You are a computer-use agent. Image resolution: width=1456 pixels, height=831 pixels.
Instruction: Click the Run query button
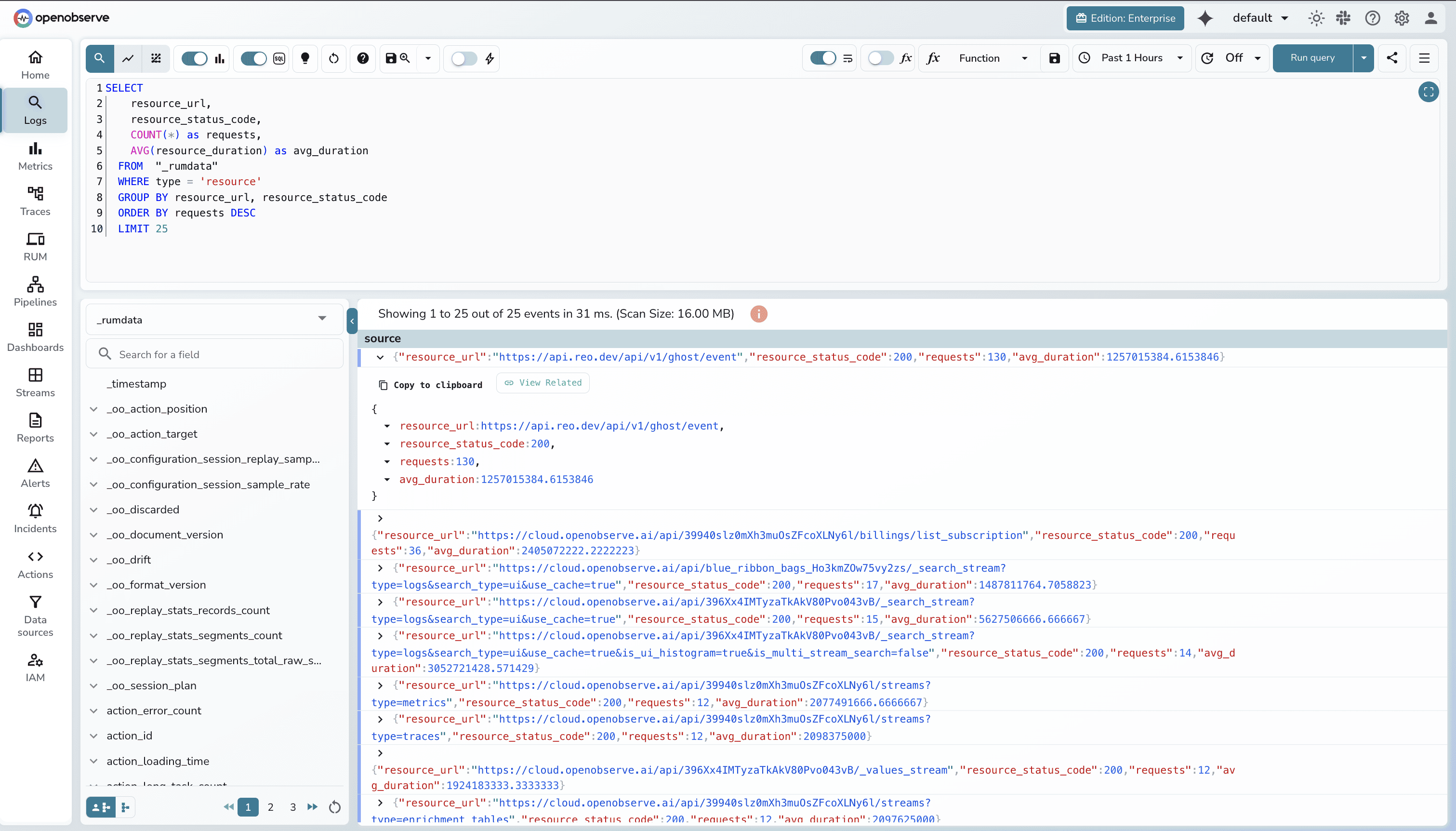pyautogui.click(x=1312, y=58)
